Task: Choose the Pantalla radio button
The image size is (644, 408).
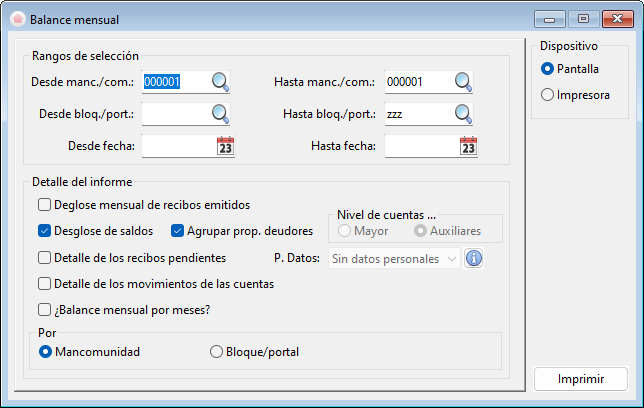Action: pos(546,69)
